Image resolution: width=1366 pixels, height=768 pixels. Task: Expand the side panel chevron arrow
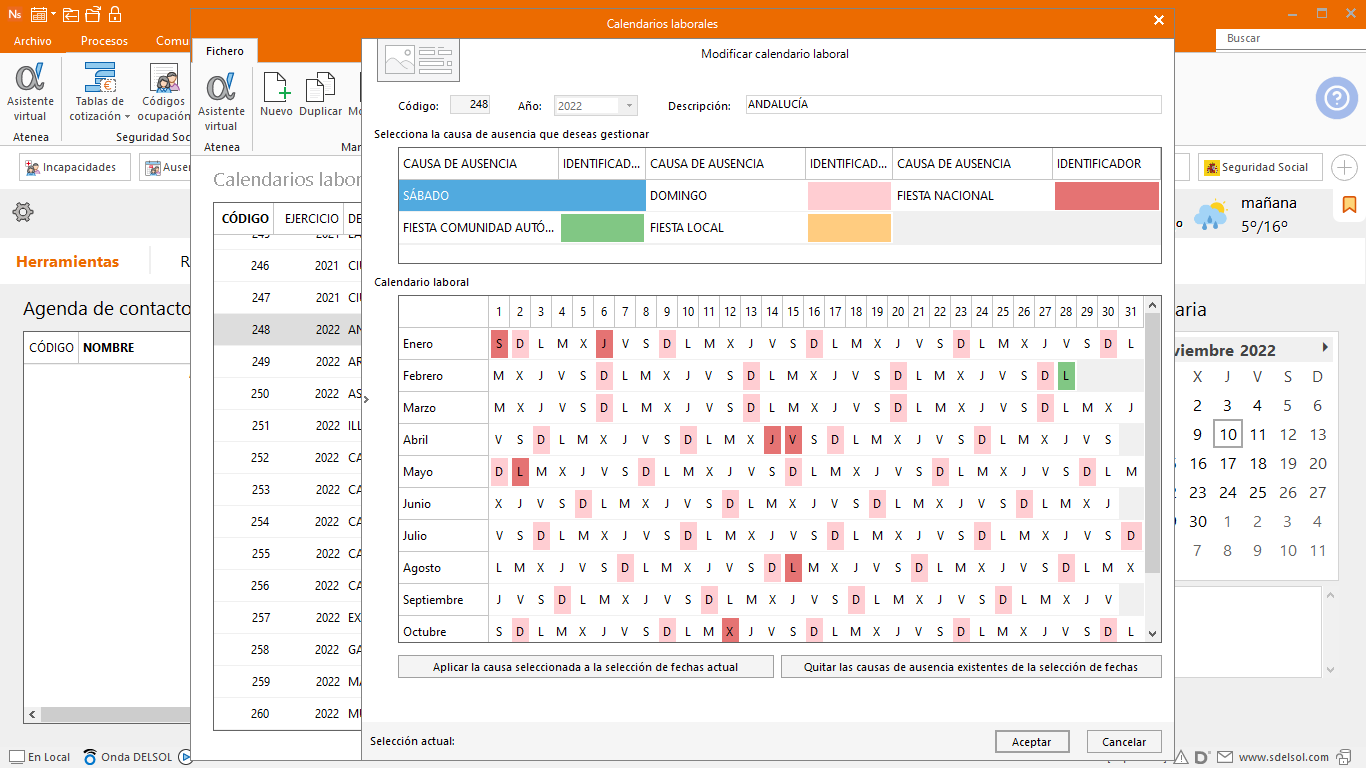click(x=366, y=400)
